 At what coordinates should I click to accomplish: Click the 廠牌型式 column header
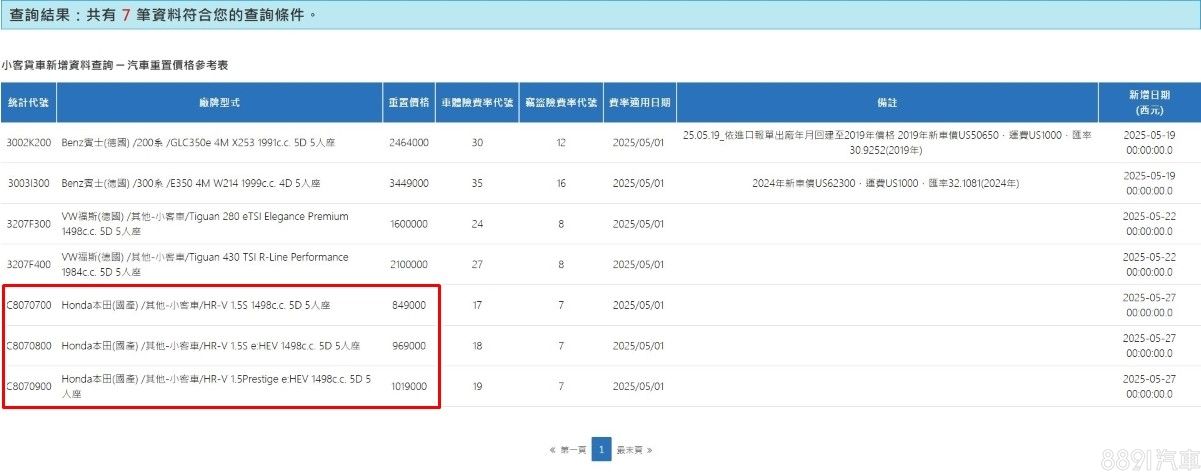(x=219, y=103)
